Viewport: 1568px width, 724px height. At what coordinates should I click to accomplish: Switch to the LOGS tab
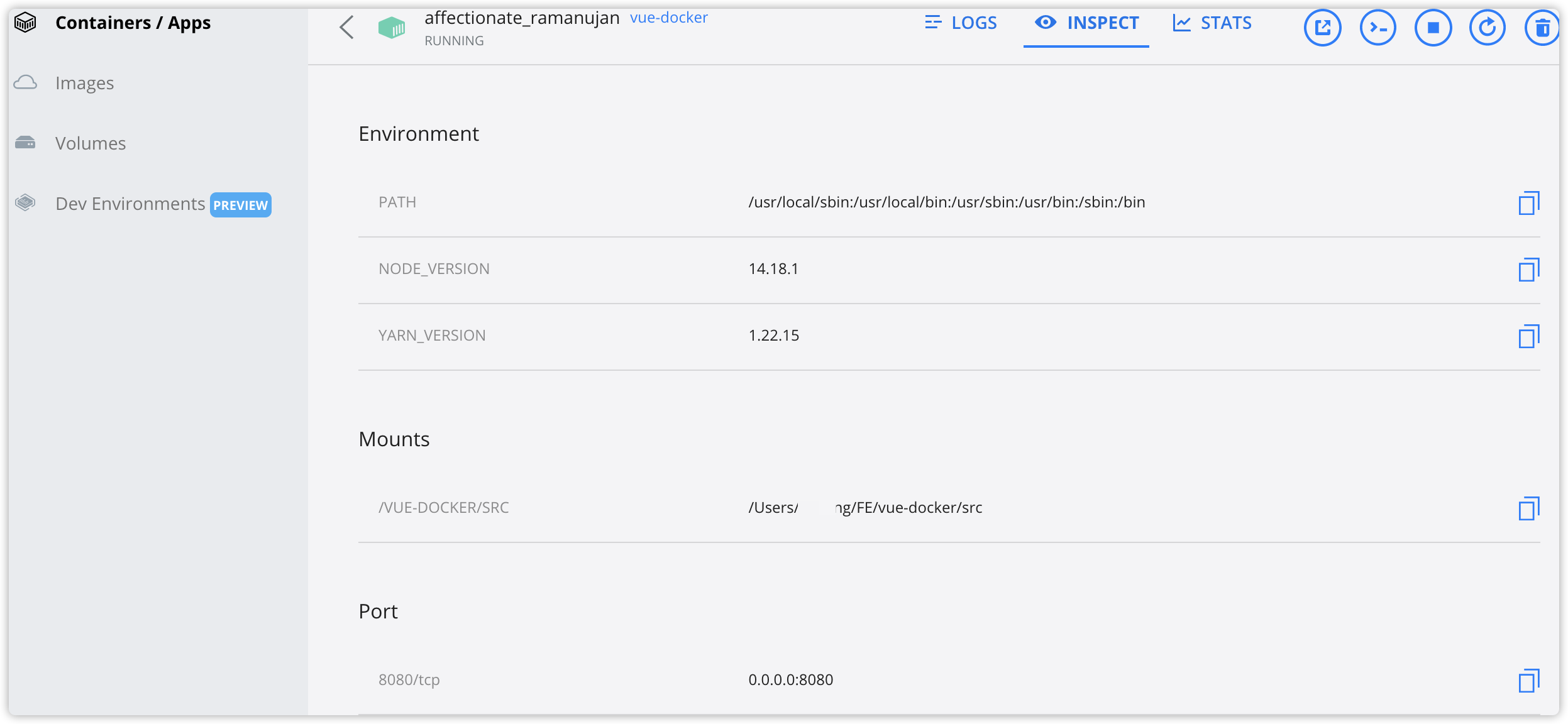point(961,23)
